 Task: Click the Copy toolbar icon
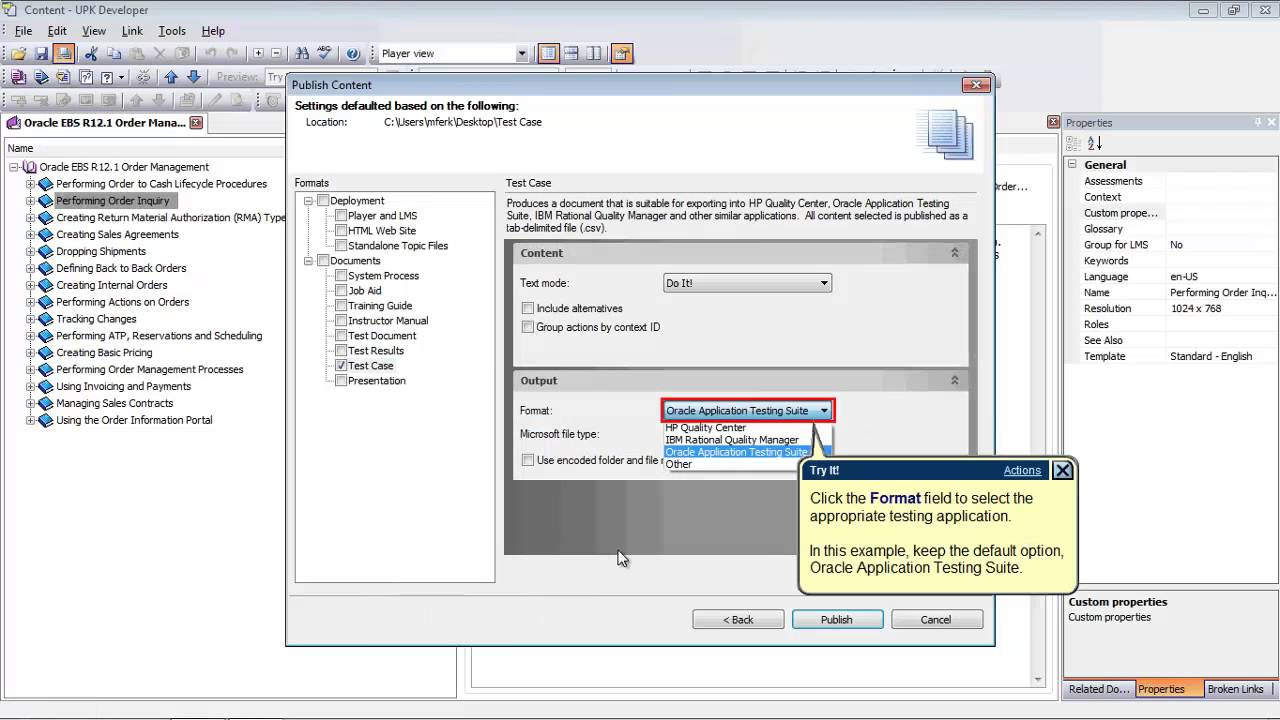(114, 53)
